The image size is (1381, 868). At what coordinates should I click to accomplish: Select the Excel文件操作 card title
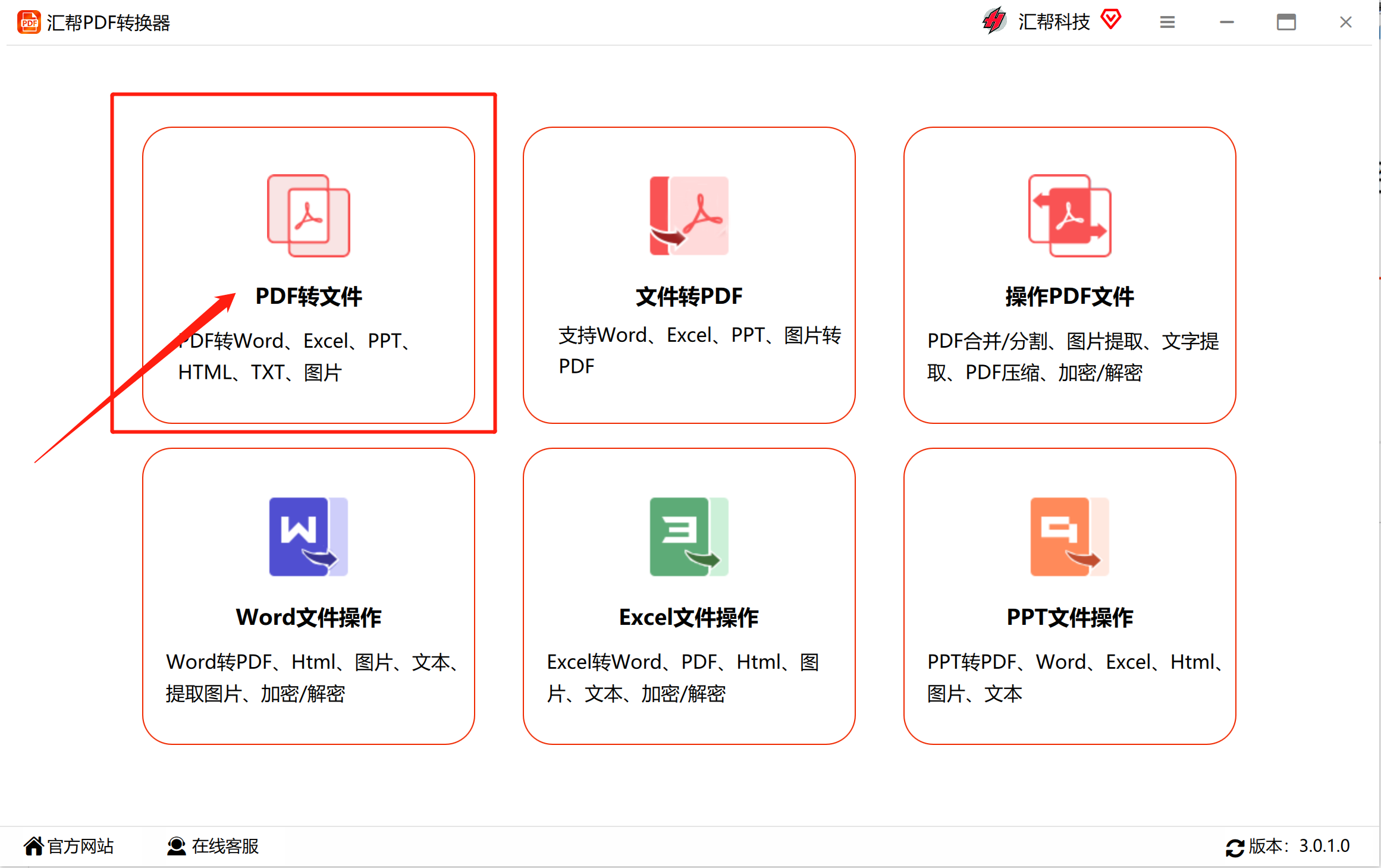pyautogui.click(x=689, y=617)
